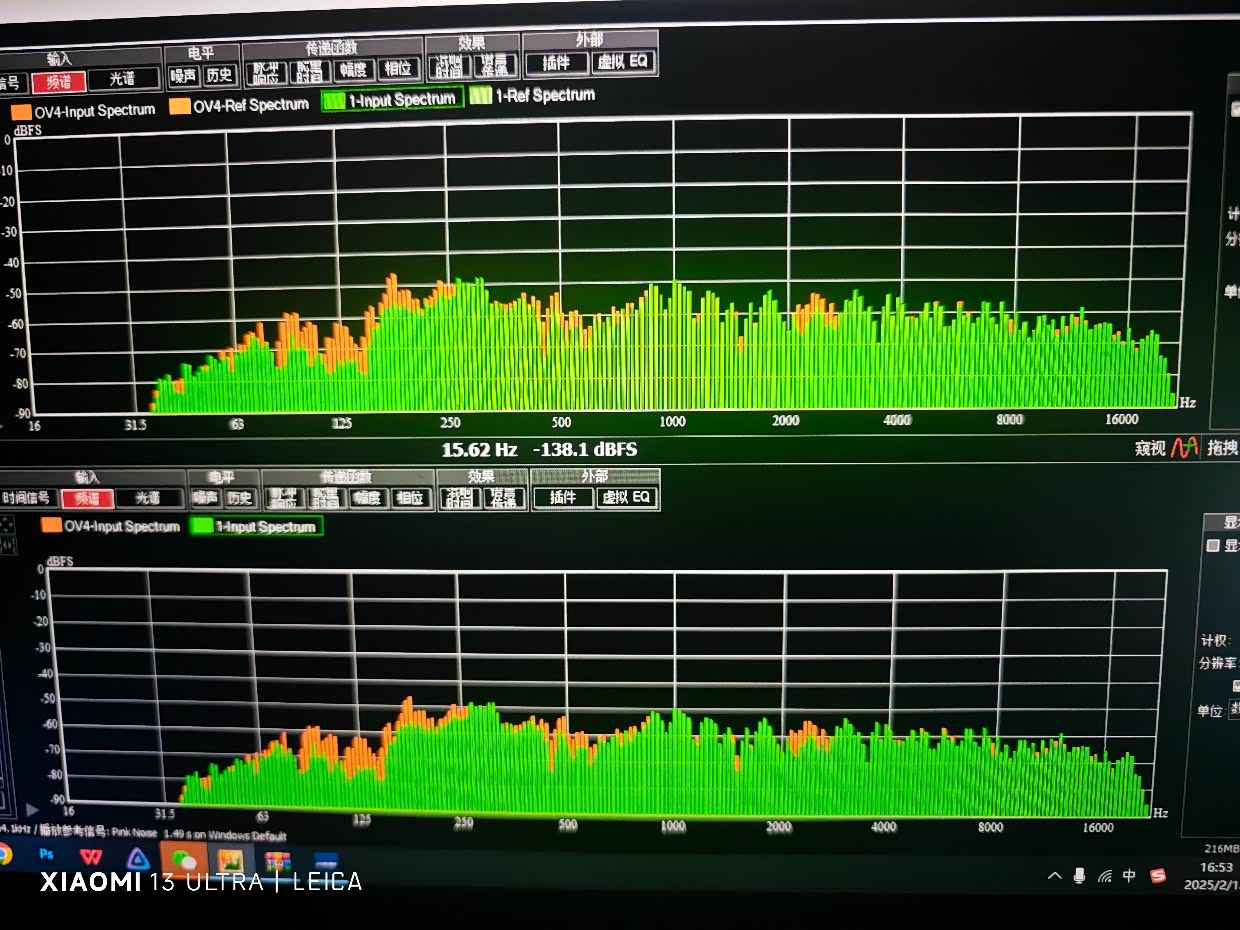The width and height of the screenshot is (1240, 930).
Task: Select OV4-Input Spectrum trace in lower legend
Action: [110, 526]
